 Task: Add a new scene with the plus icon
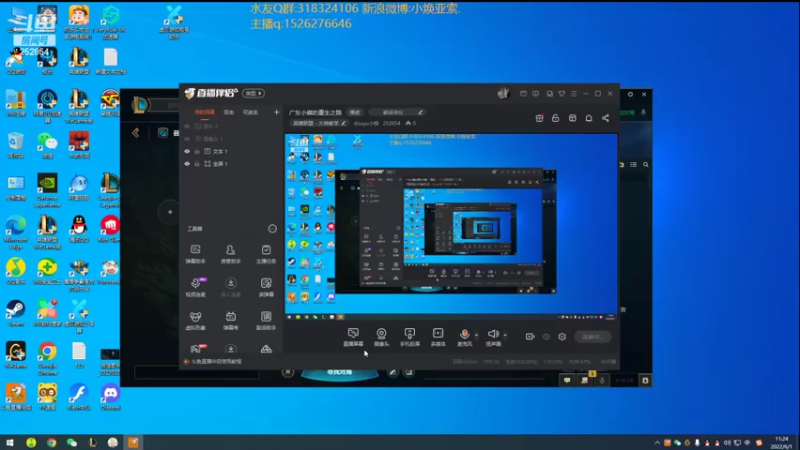pyautogui.click(x=277, y=112)
